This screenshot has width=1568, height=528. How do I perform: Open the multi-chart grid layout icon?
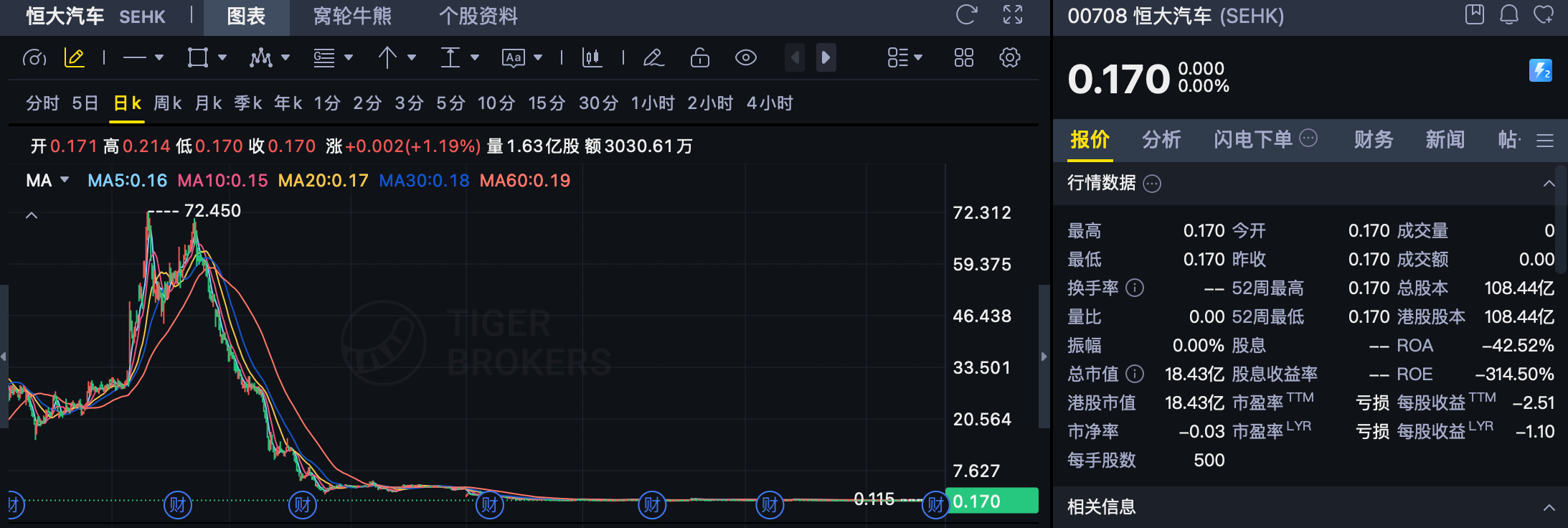(x=964, y=57)
